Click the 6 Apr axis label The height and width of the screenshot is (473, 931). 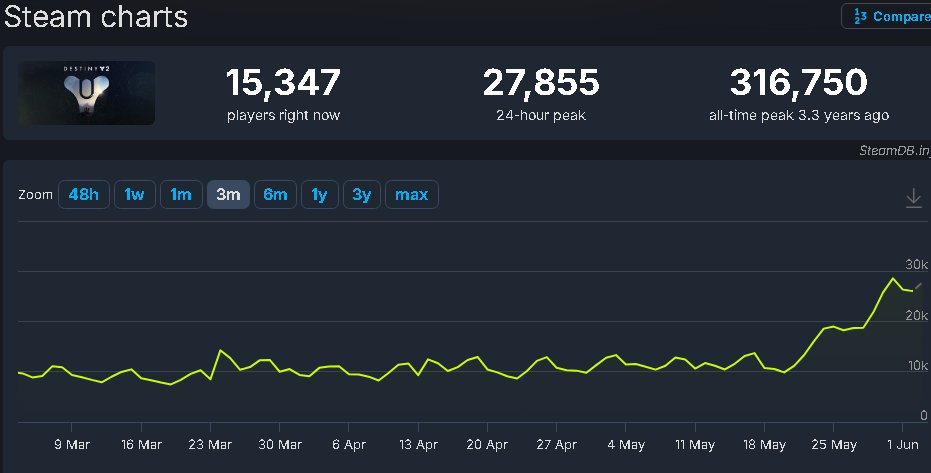349,445
